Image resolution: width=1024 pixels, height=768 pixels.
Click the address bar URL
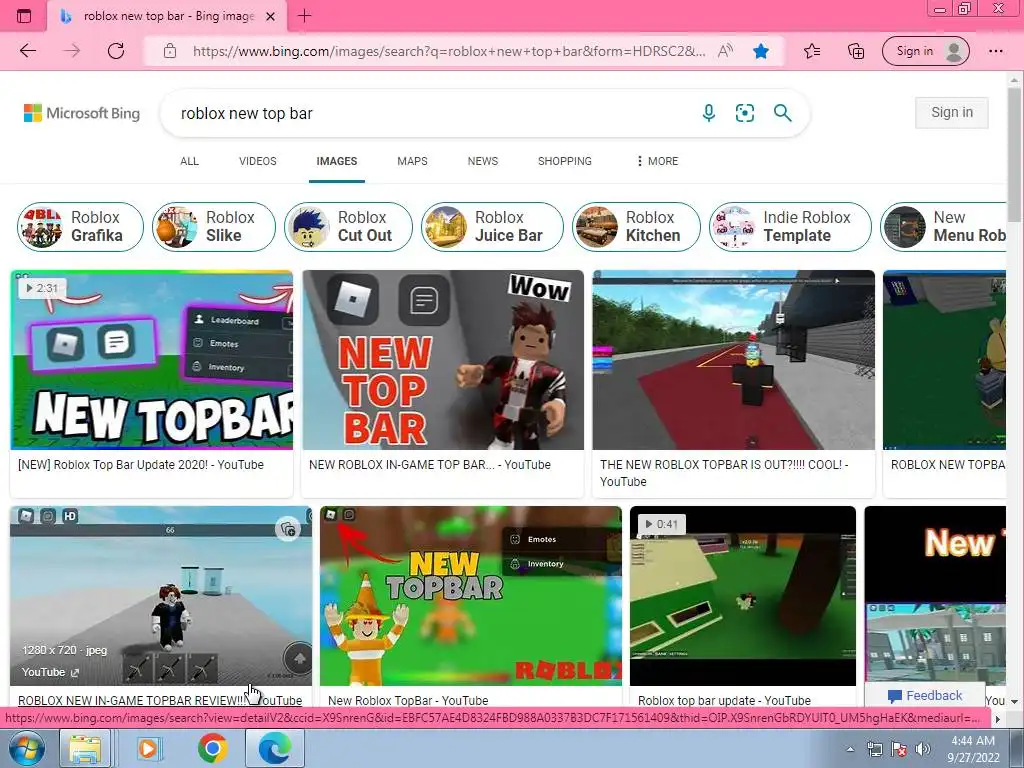(x=449, y=51)
